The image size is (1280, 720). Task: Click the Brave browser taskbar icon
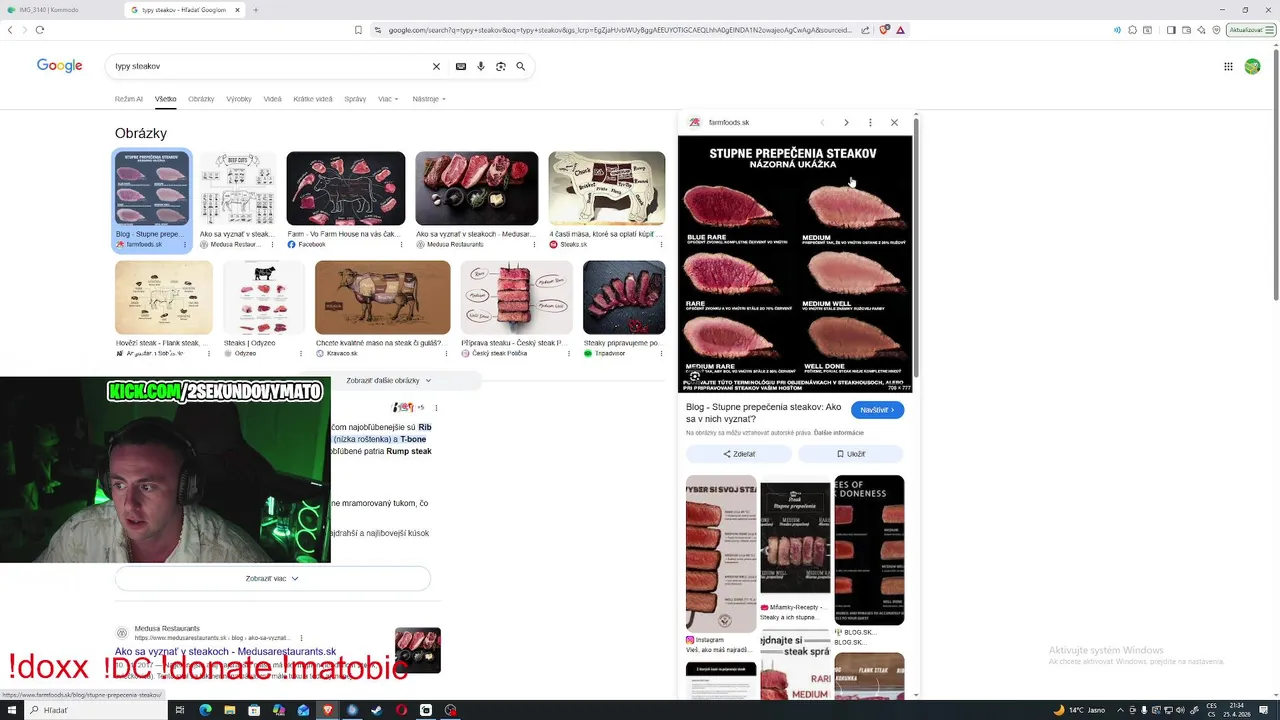click(x=327, y=710)
